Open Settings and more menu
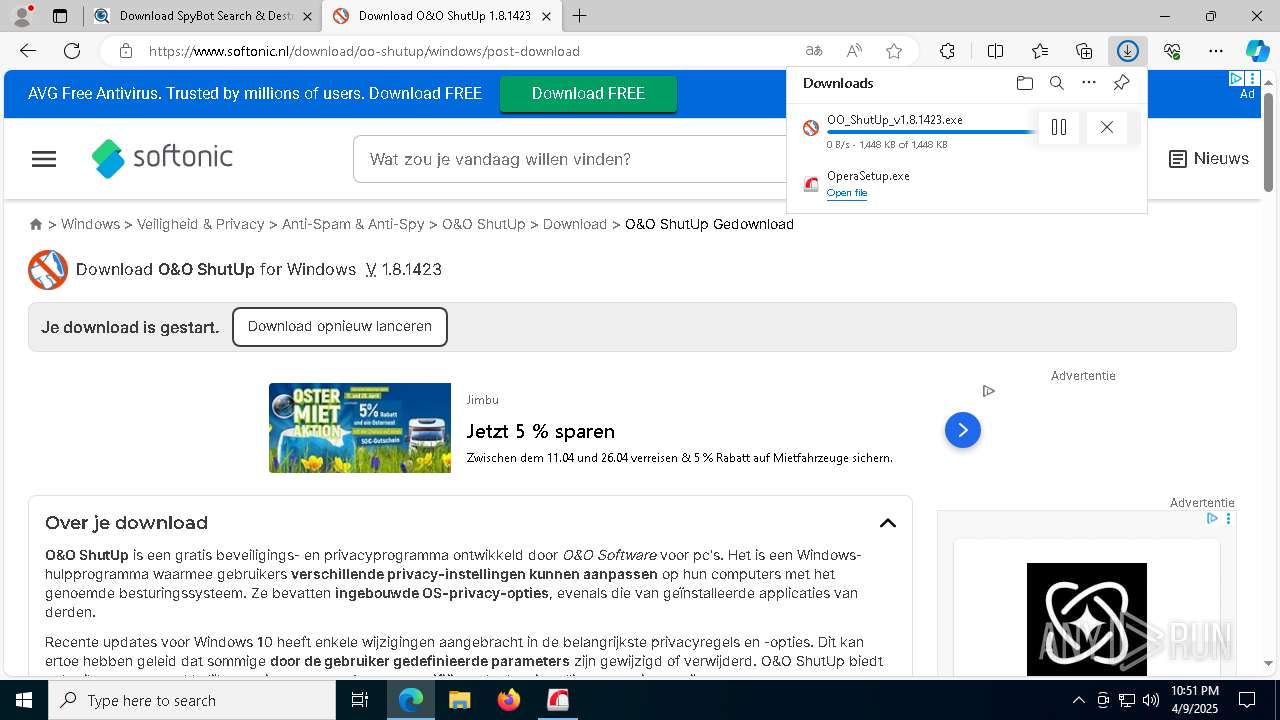 pyautogui.click(x=1216, y=51)
